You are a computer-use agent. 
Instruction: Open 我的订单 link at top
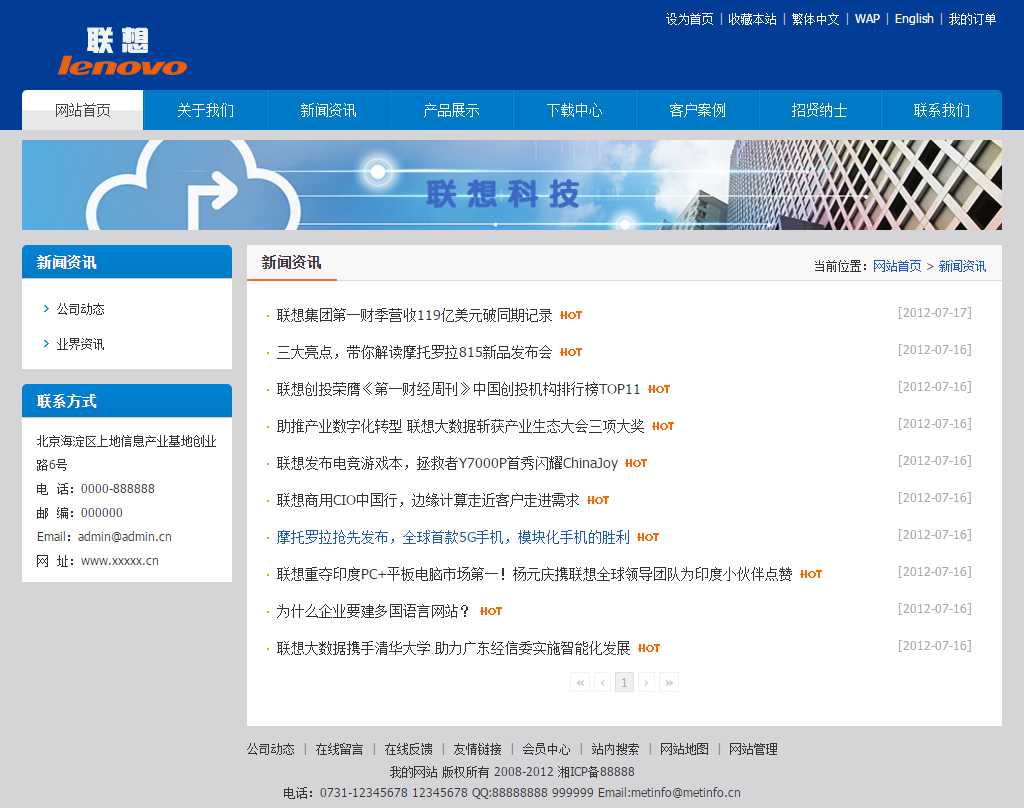(972, 19)
